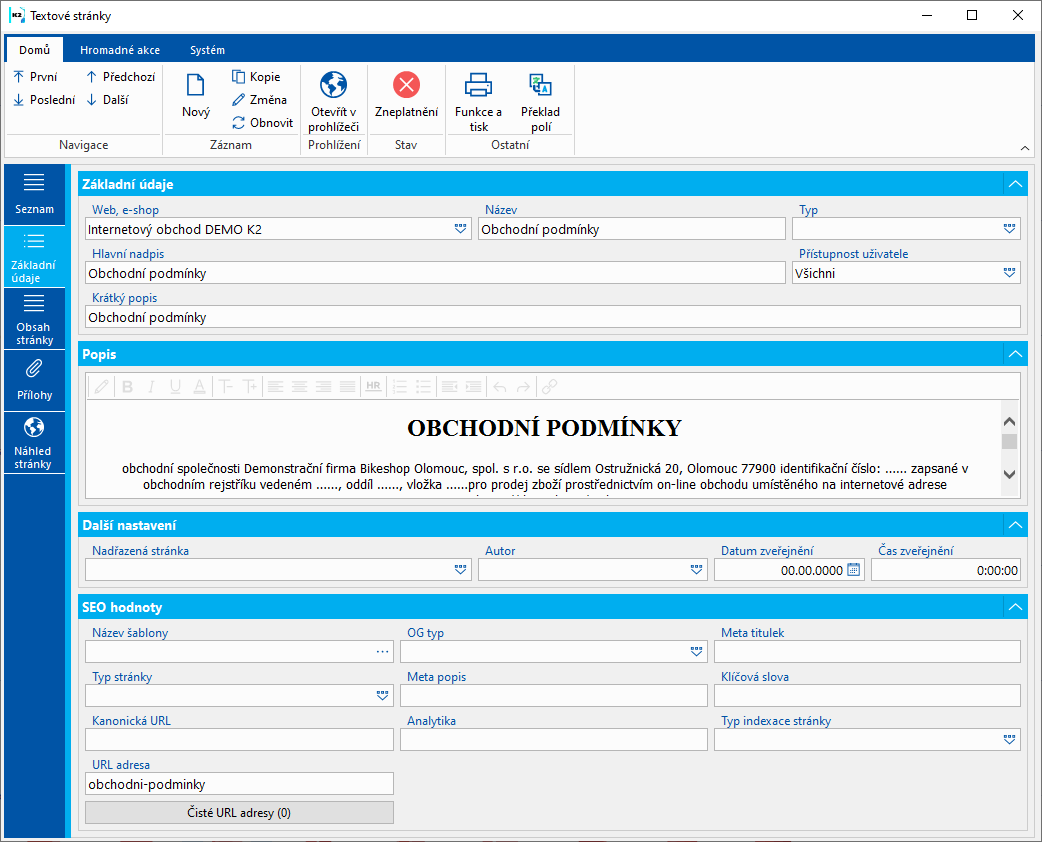The height and width of the screenshot is (842, 1042).
Task: Click into the Meta titulek field
Action: pos(867,652)
